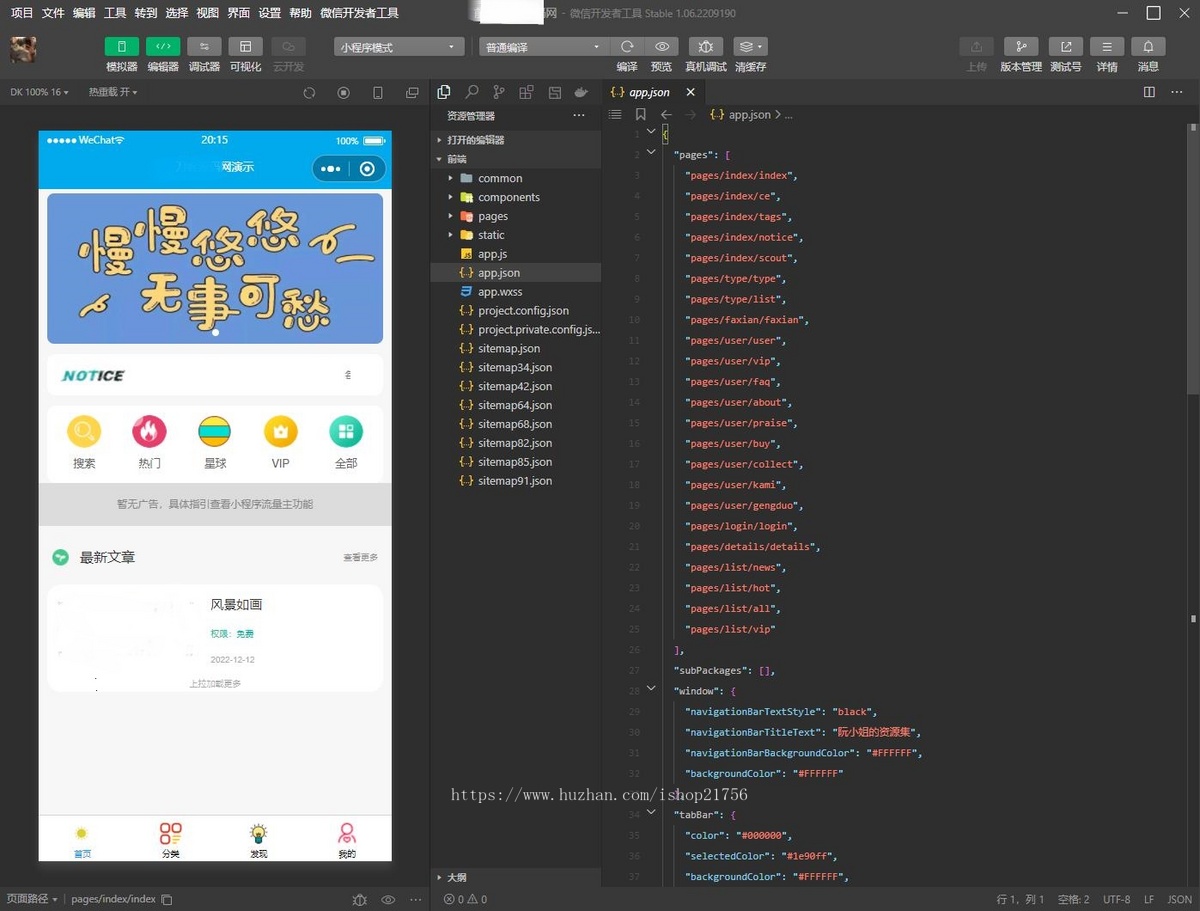Image resolution: width=1200 pixels, height=911 pixels.
Task: Open the search icon in editor activity bar
Action: [471, 92]
